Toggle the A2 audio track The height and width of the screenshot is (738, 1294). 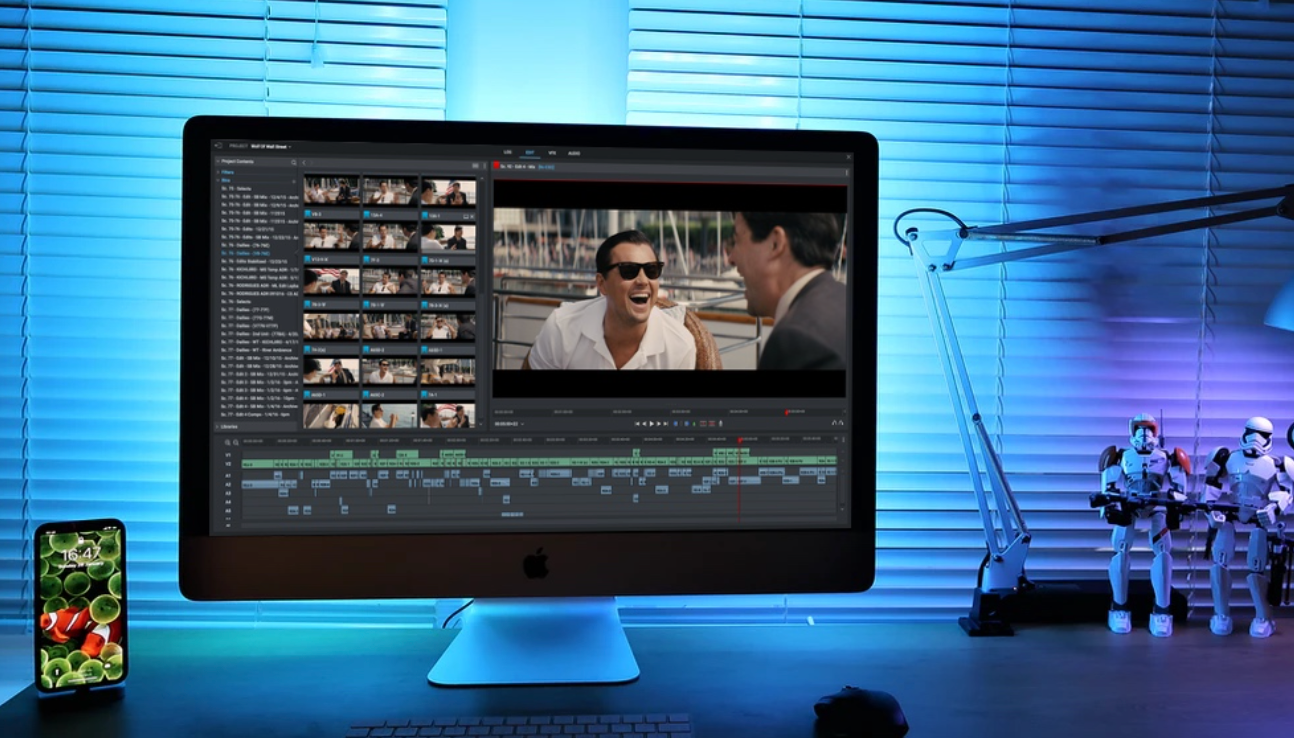coord(228,484)
